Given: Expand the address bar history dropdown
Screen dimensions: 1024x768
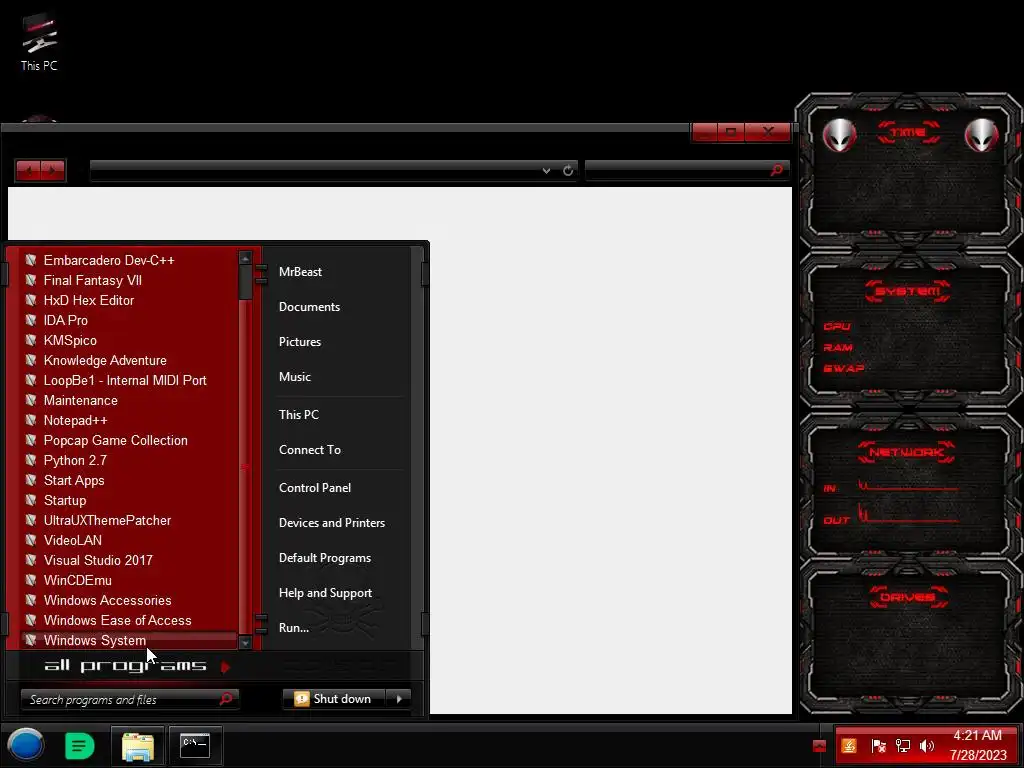Looking at the screenshot, I should 546,171.
